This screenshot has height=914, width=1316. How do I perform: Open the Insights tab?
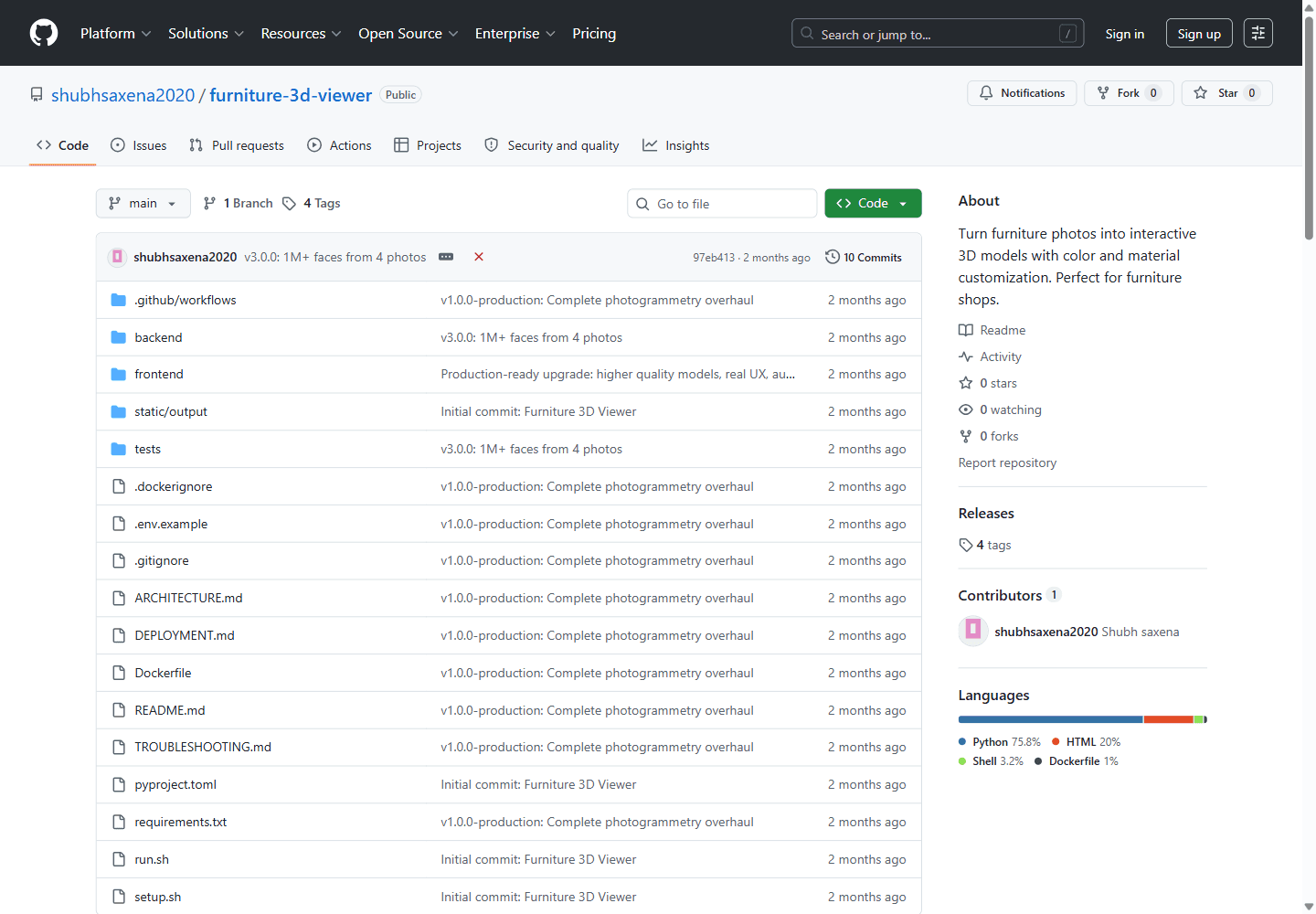pyautogui.click(x=676, y=145)
